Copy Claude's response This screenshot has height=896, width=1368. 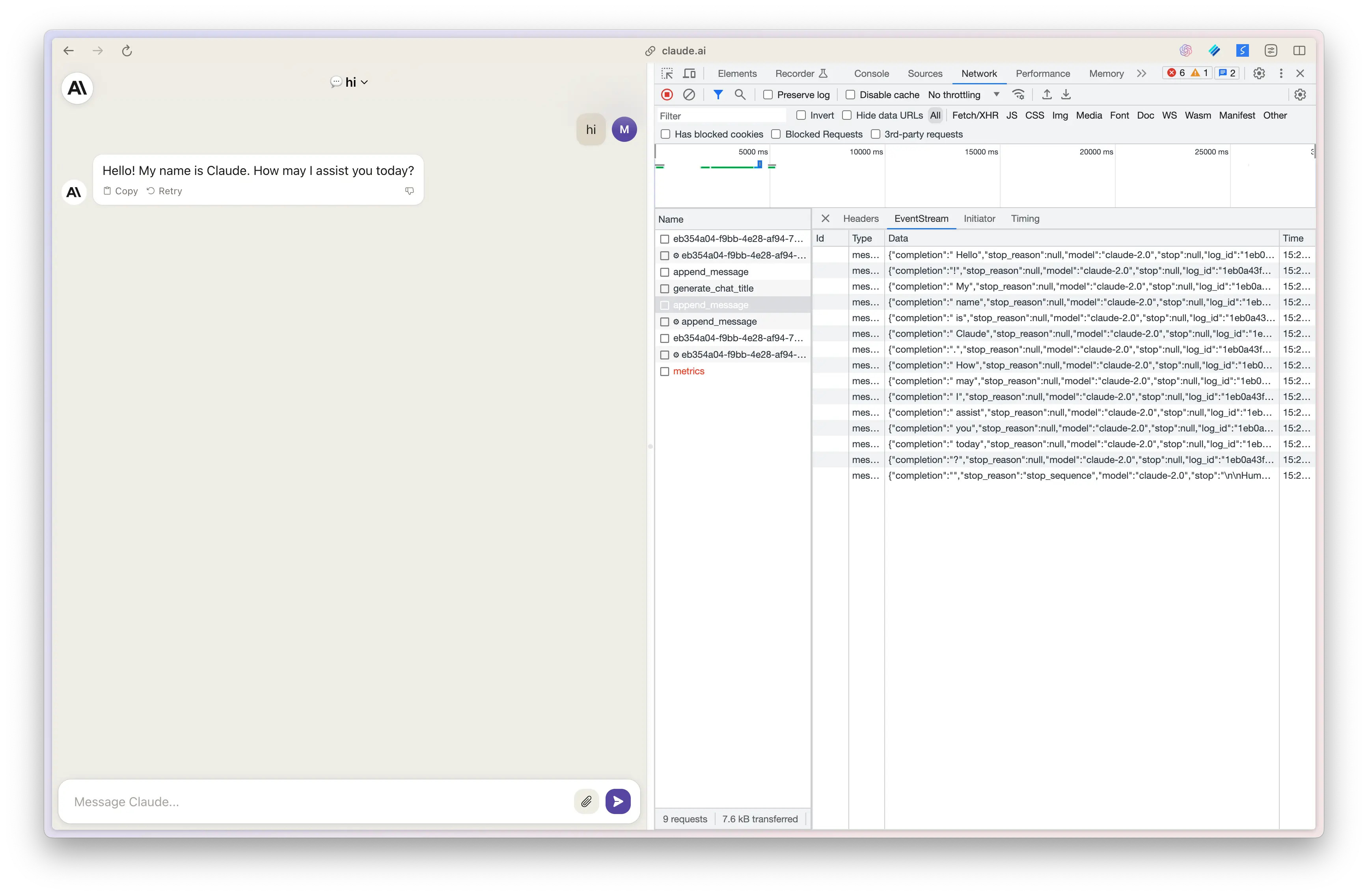pyautogui.click(x=121, y=191)
